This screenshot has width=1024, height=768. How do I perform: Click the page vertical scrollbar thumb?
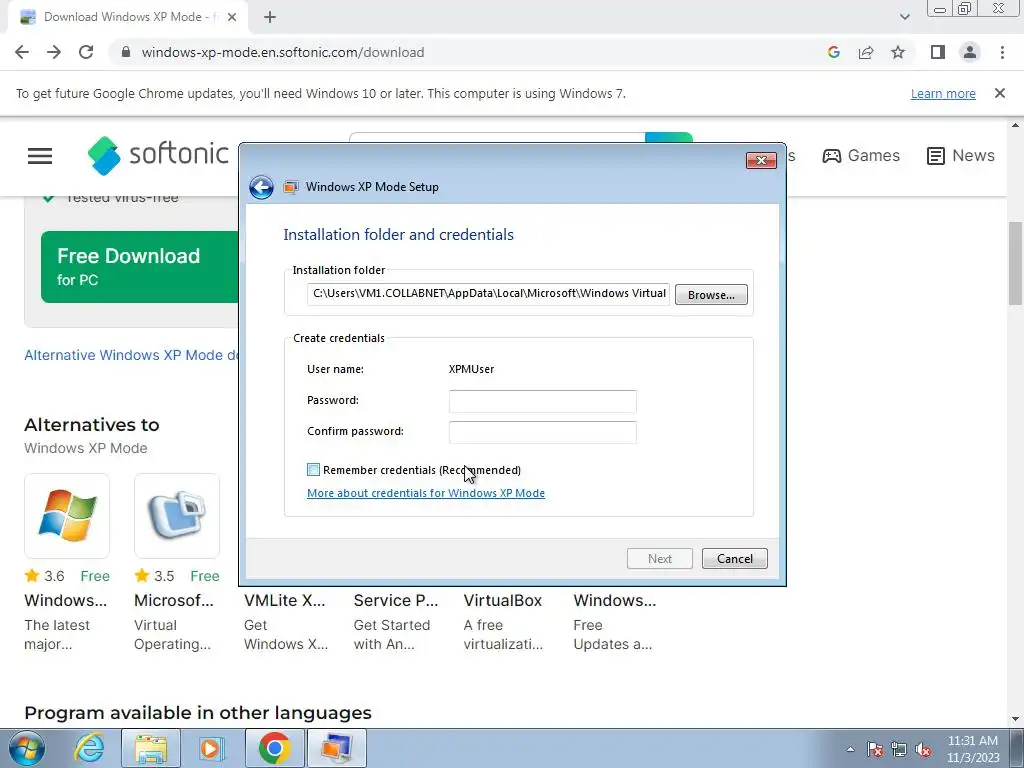[1015, 261]
